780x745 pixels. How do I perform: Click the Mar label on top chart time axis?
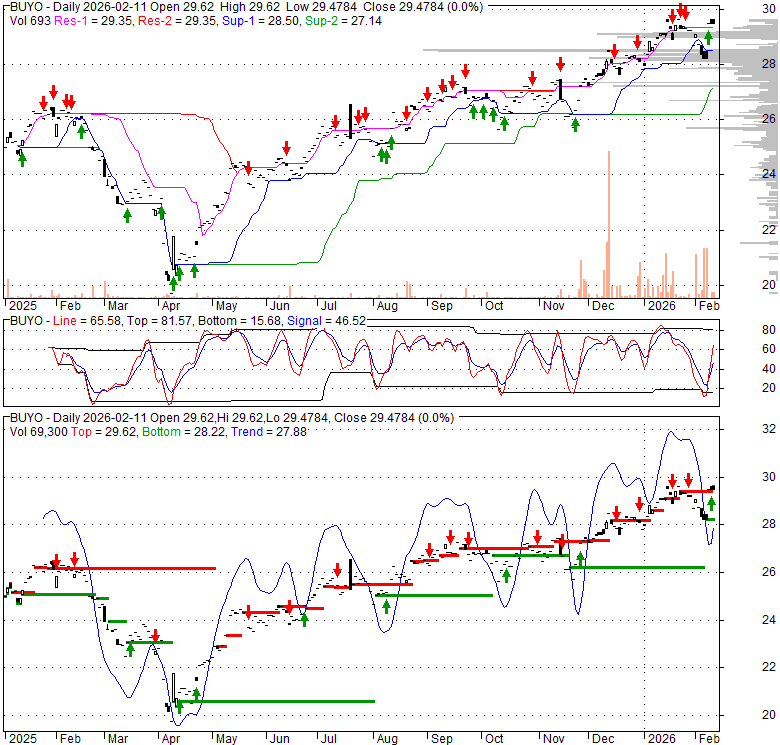tap(118, 306)
